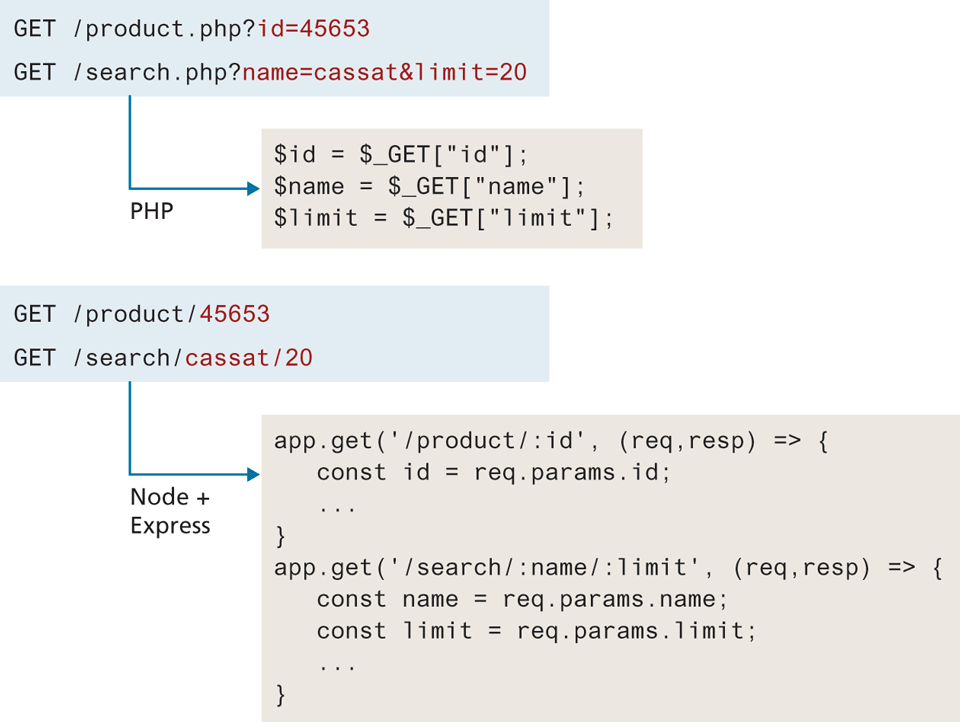960x722 pixels.
Task: Select the $limit = $_GET["limit"] code line
Action: pos(443,218)
